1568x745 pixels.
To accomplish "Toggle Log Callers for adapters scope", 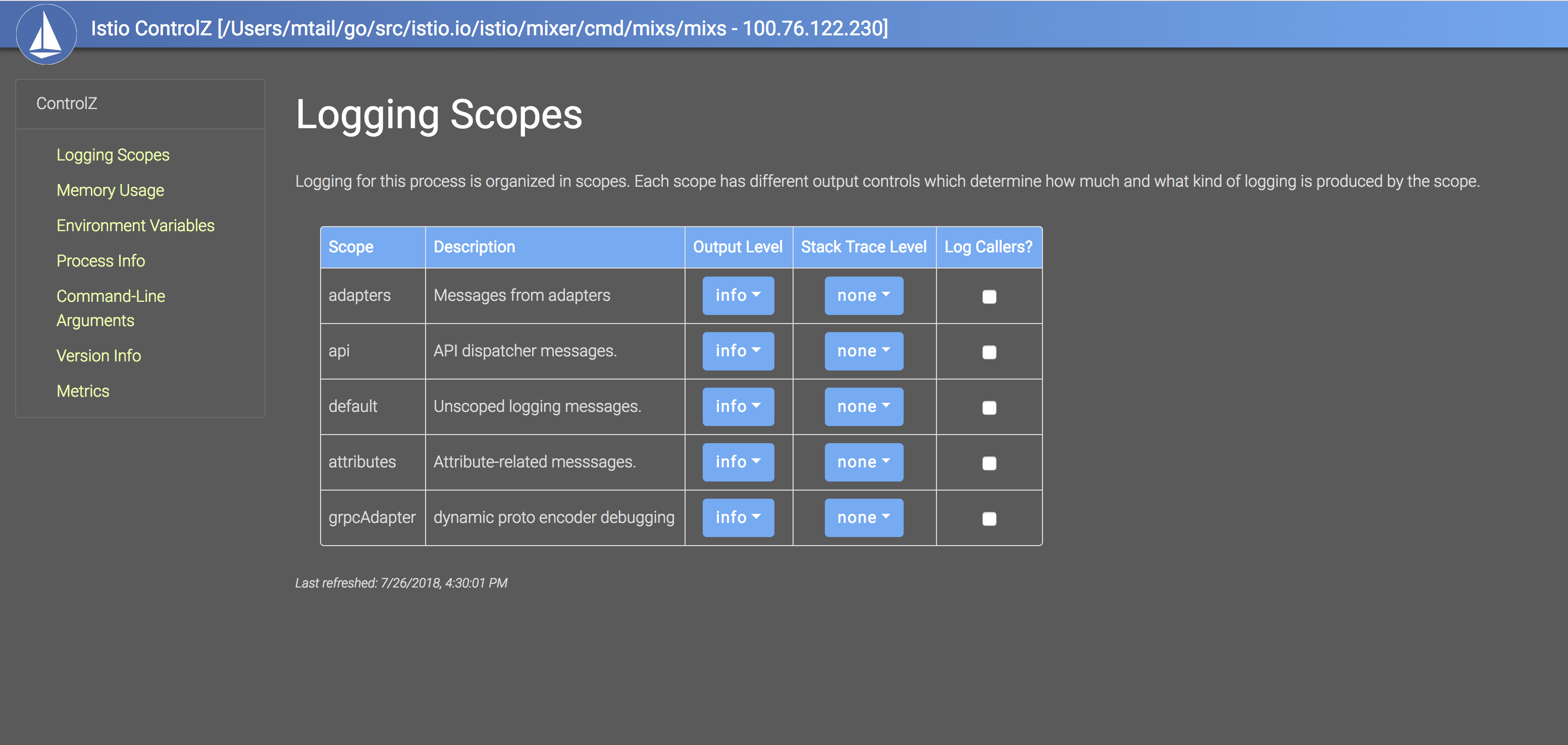I will (989, 296).
